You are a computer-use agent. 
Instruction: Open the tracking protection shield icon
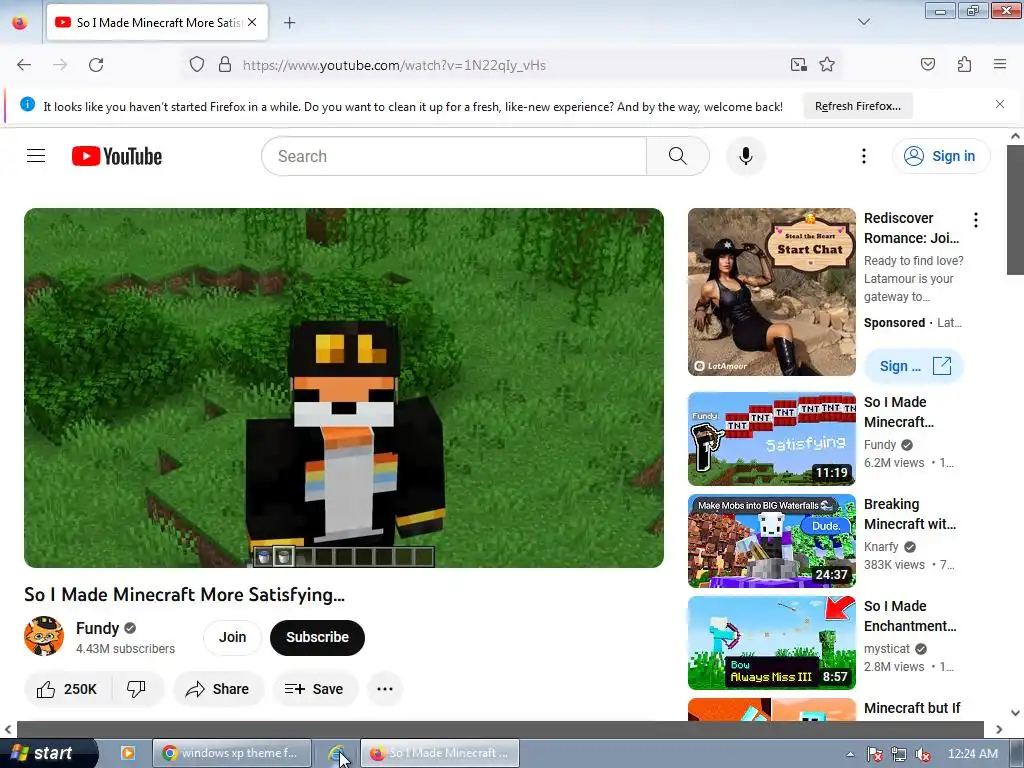197,64
